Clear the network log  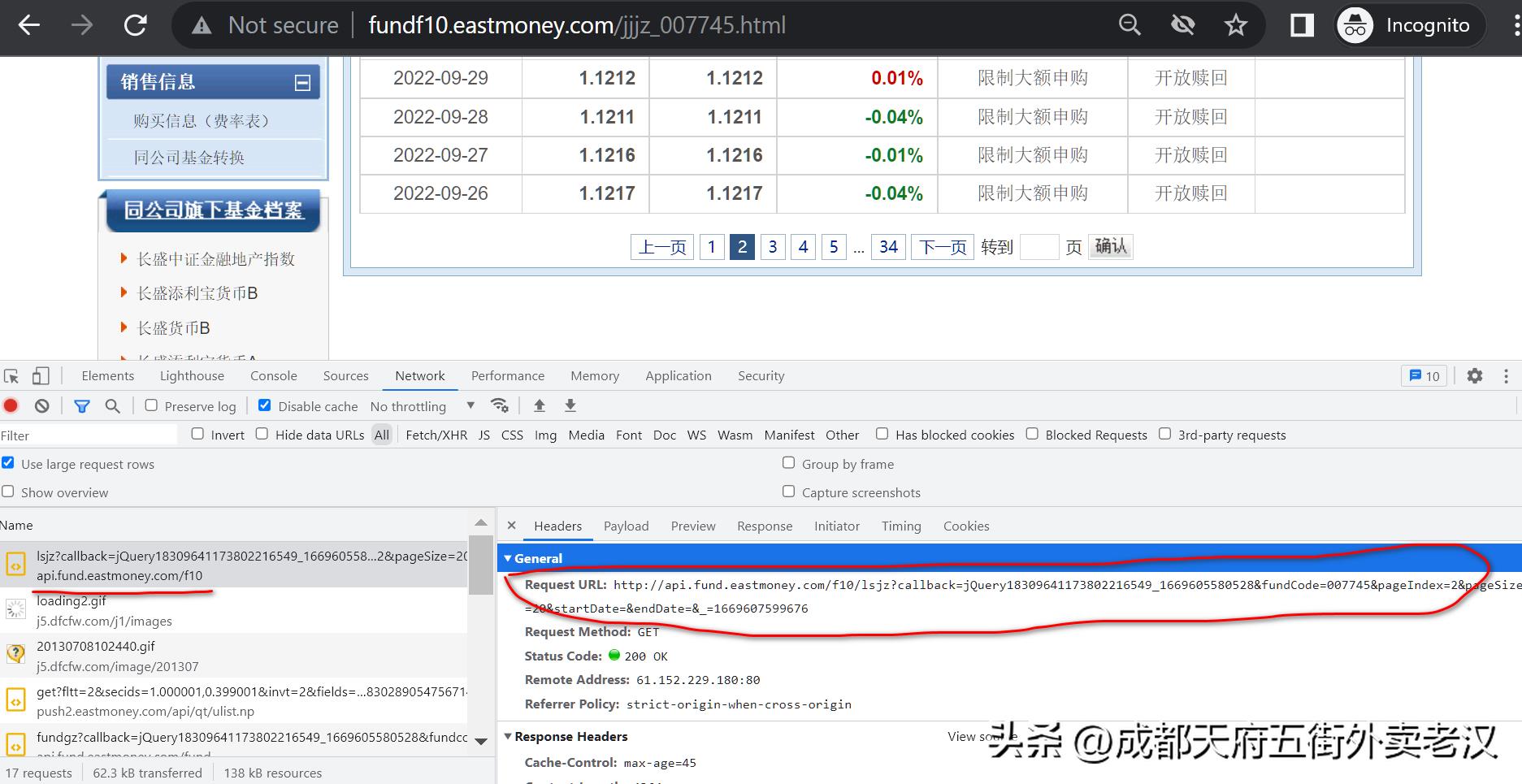[x=42, y=405]
